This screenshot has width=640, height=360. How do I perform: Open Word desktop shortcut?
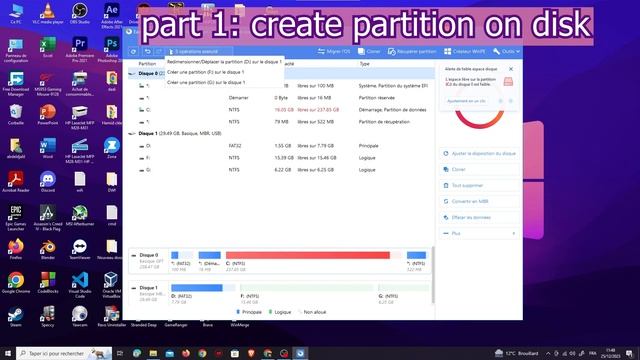click(48, 149)
